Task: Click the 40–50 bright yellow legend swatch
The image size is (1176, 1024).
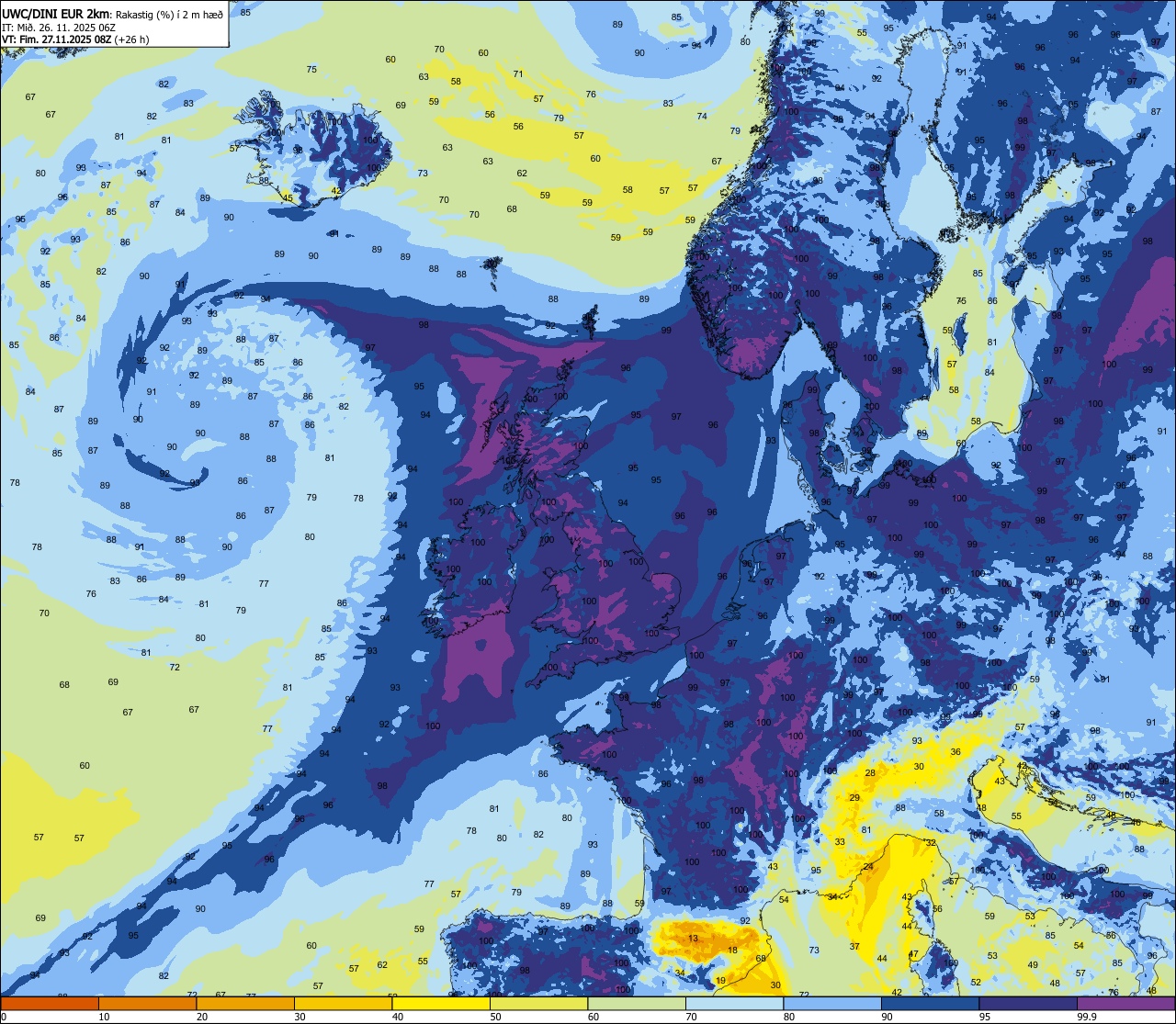Action: click(441, 1003)
